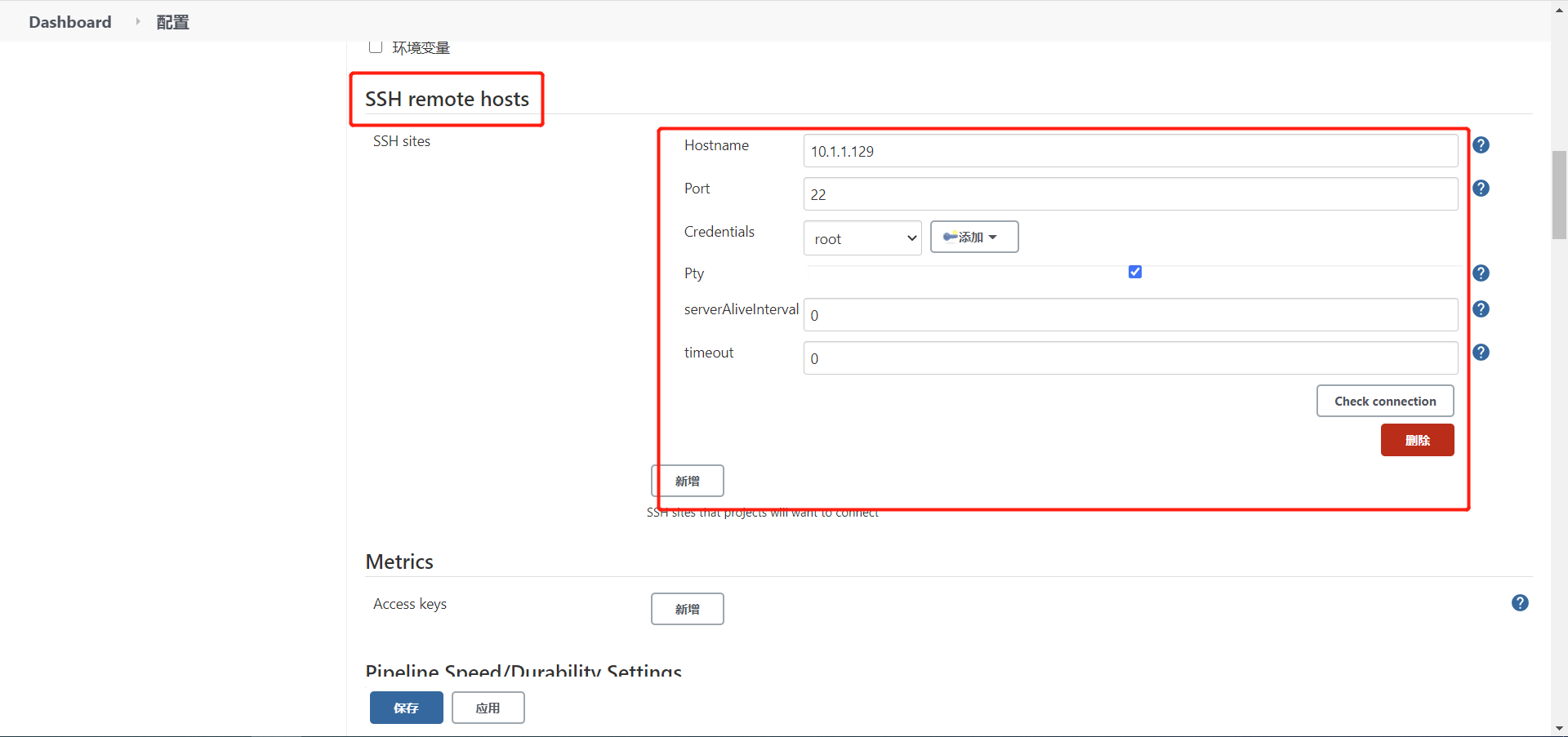The width and height of the screenshot is (1568, 737).
Task: Open the Port help icon
Action: point(1481,188)
